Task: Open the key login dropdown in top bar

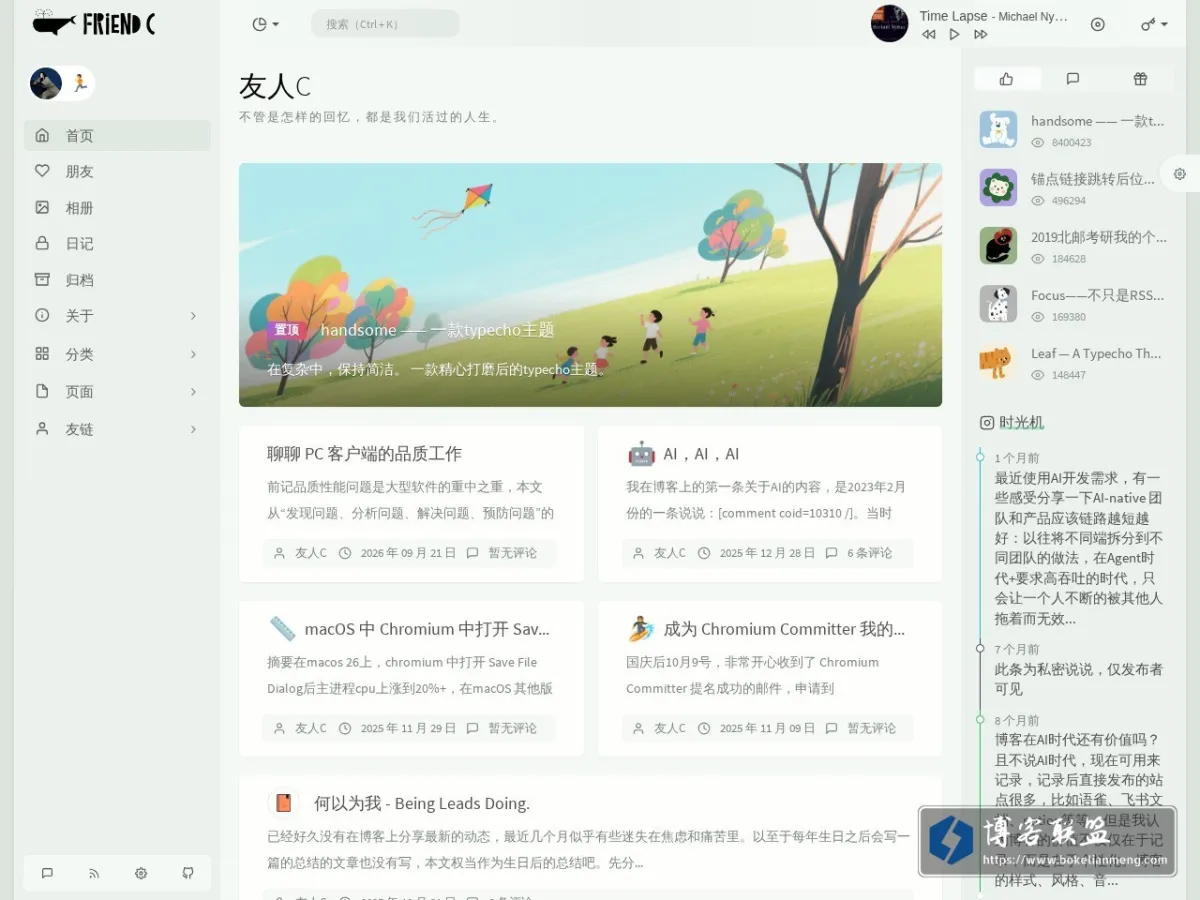Action: pos(1154,24)
